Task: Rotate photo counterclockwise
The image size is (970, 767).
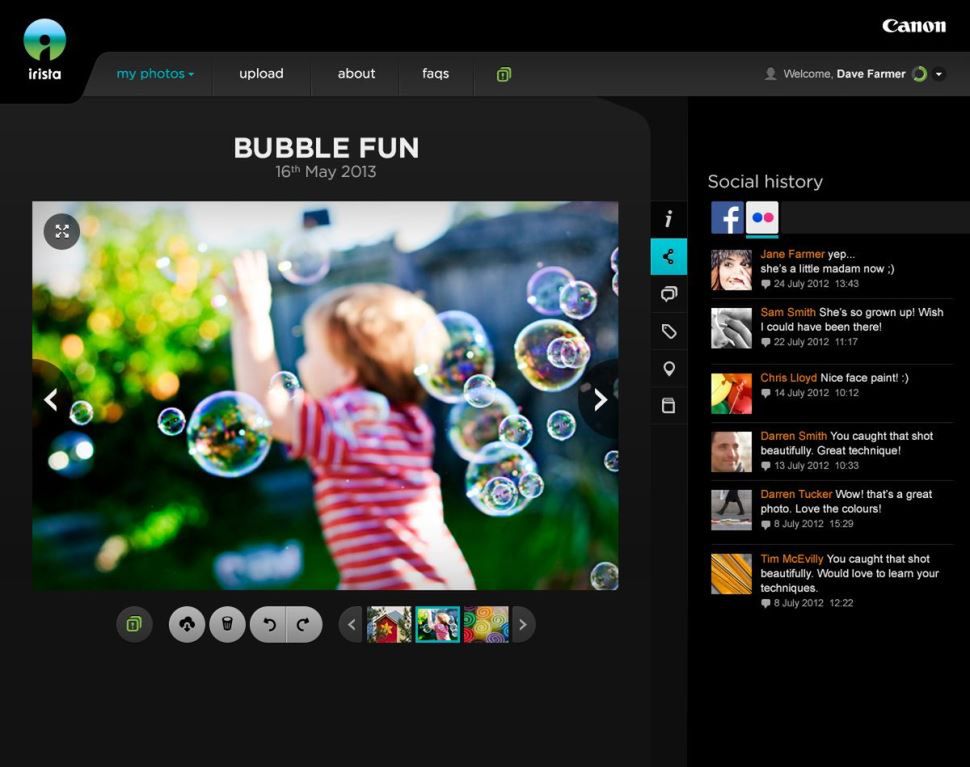Action: pos(268,625)
